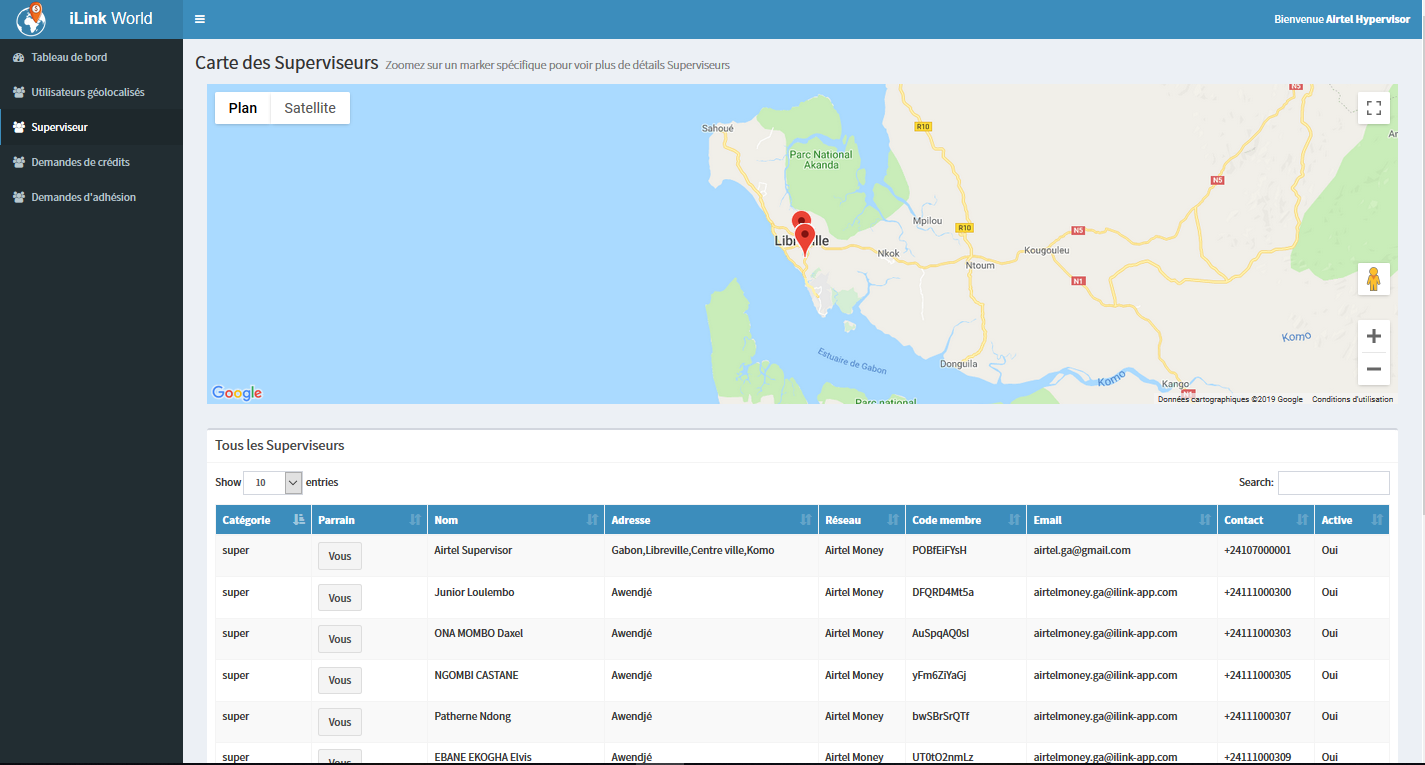Open the Show entries dropdown

pos(272,482)
